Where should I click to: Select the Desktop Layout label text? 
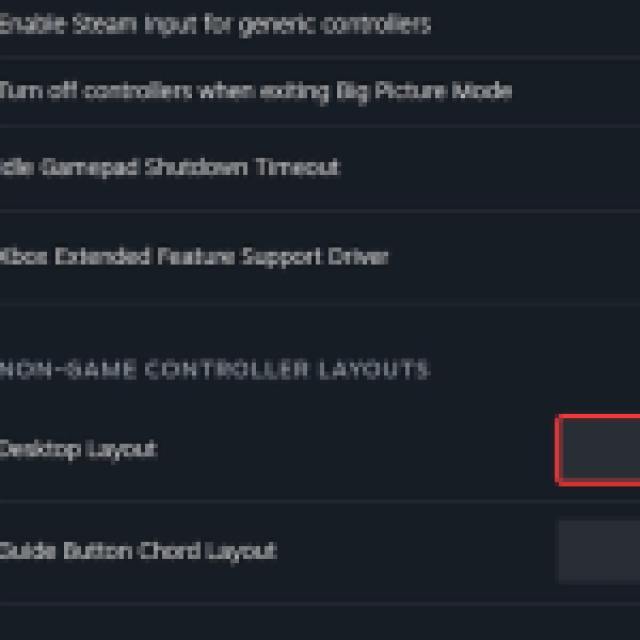(77, 449)
